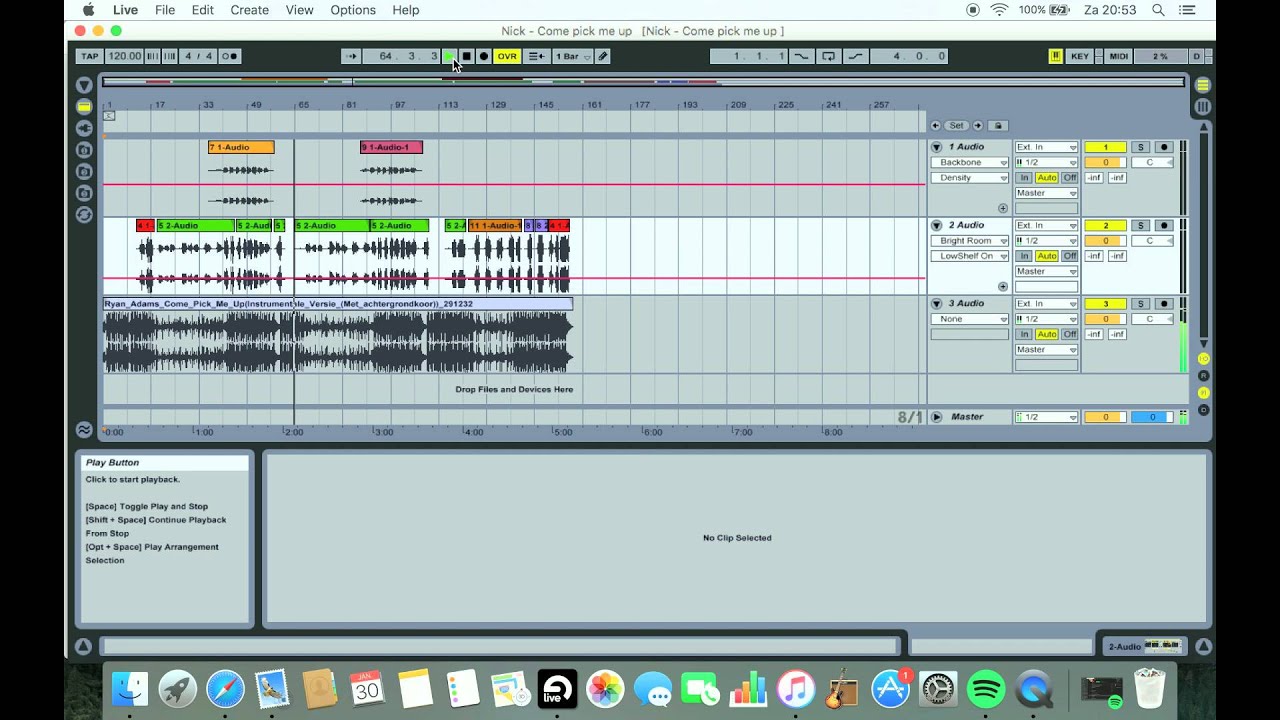Viewport: 1280px width, 720px height.
Task: Open the Backbone device chooser dropdown
Action: click(970, 162)
